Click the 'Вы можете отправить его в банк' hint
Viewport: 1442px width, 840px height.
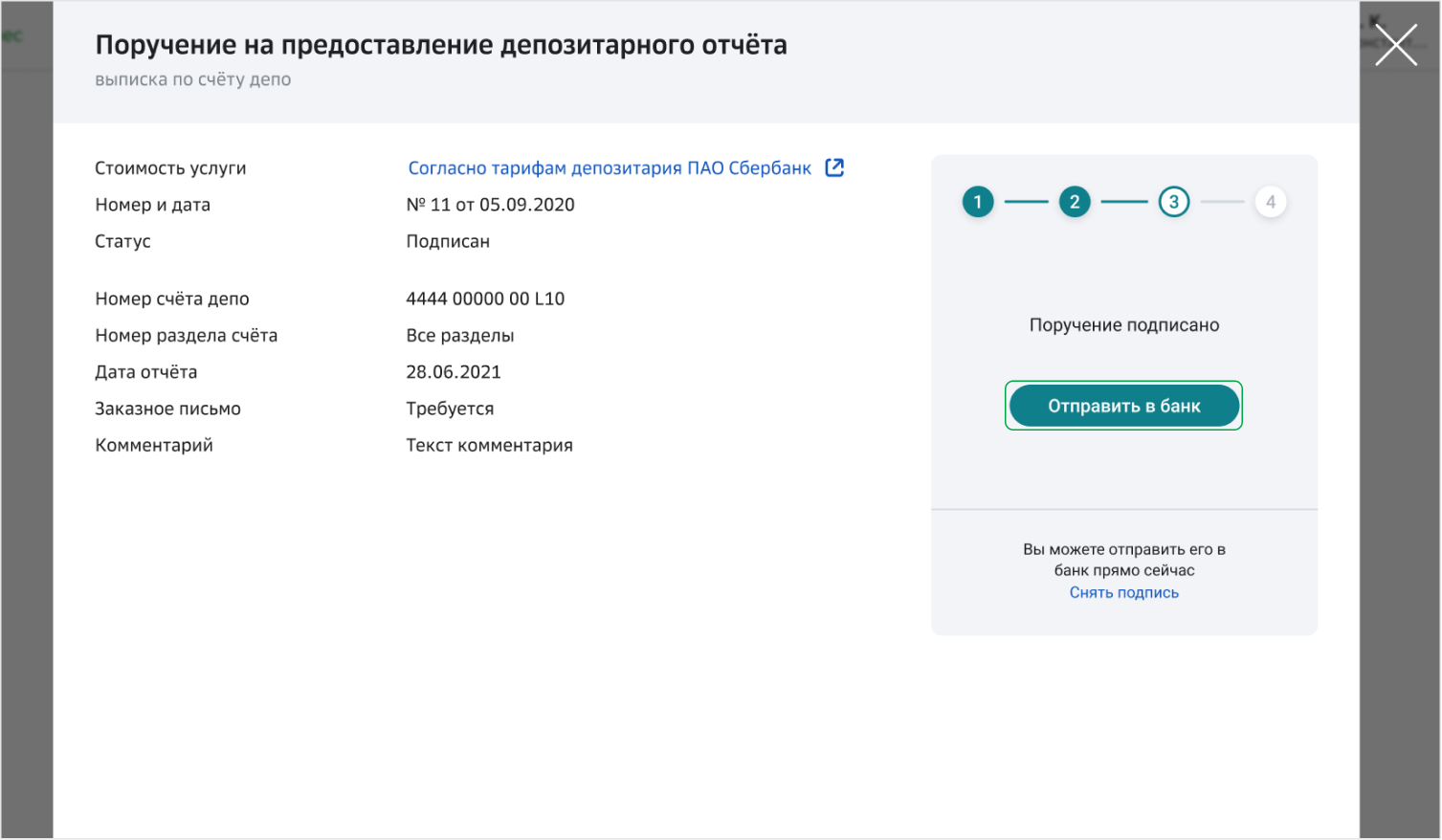1123,560
